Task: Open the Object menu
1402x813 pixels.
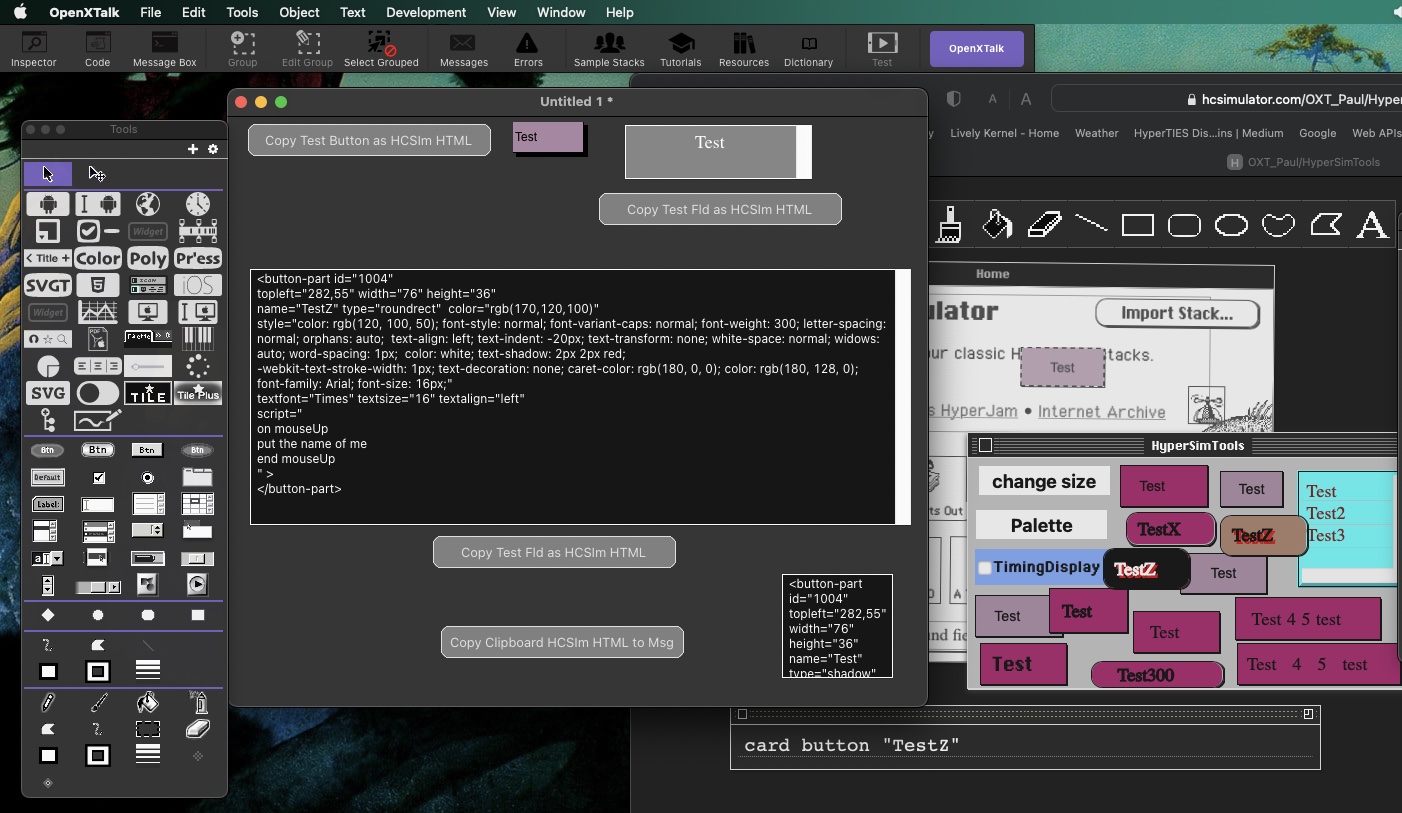Action: pos(299,12)
